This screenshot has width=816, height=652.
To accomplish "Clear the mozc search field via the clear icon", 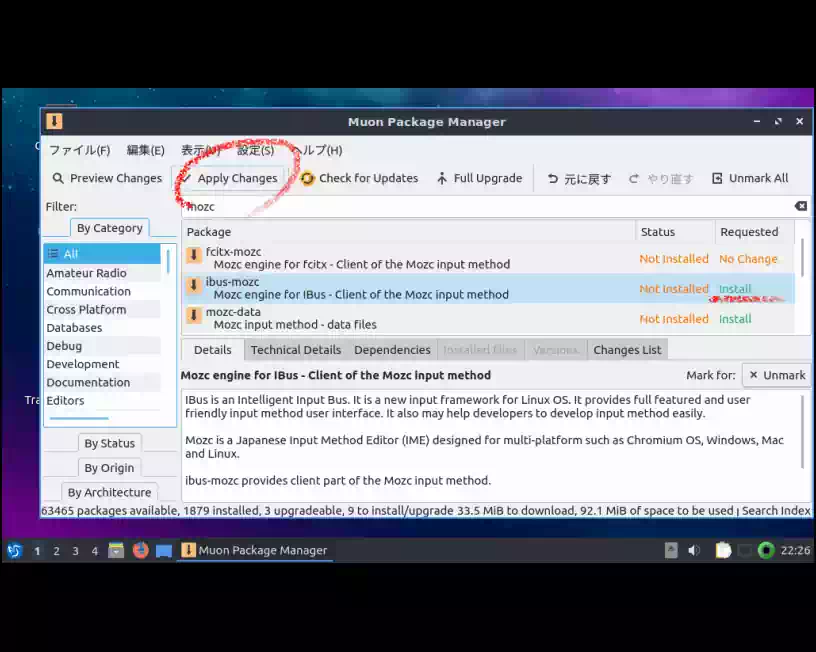I will point(801,207).
